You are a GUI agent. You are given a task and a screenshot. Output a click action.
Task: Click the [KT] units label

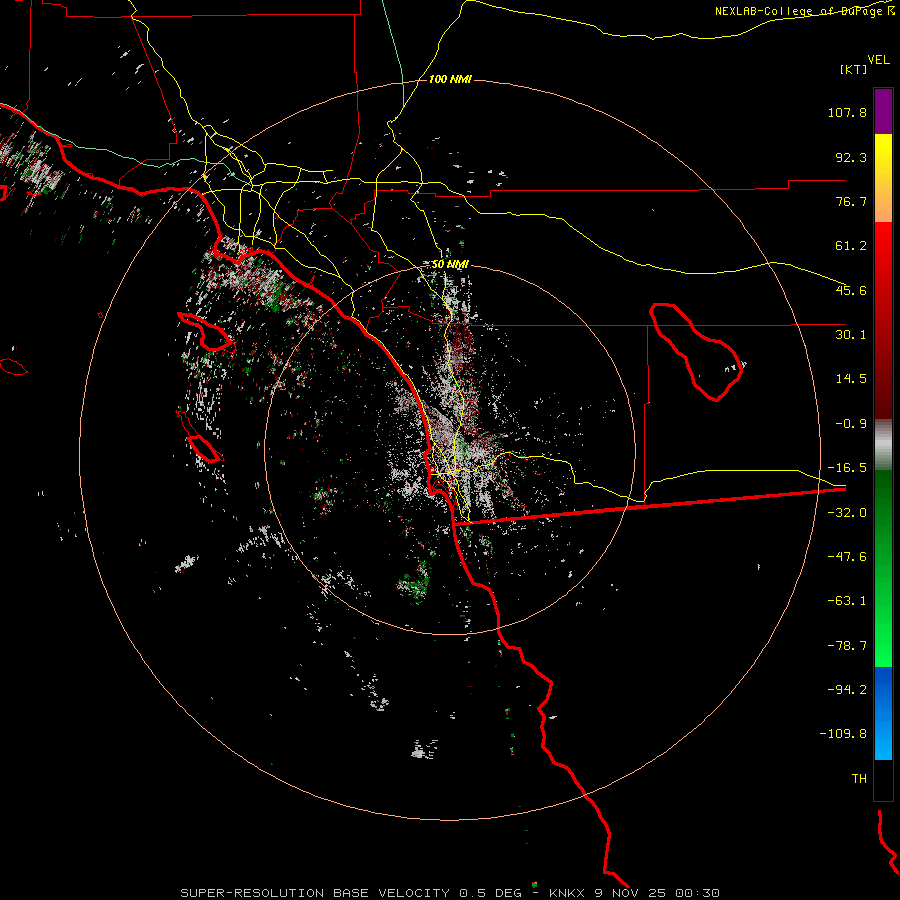pyautogui.click(x=854, y=69)
